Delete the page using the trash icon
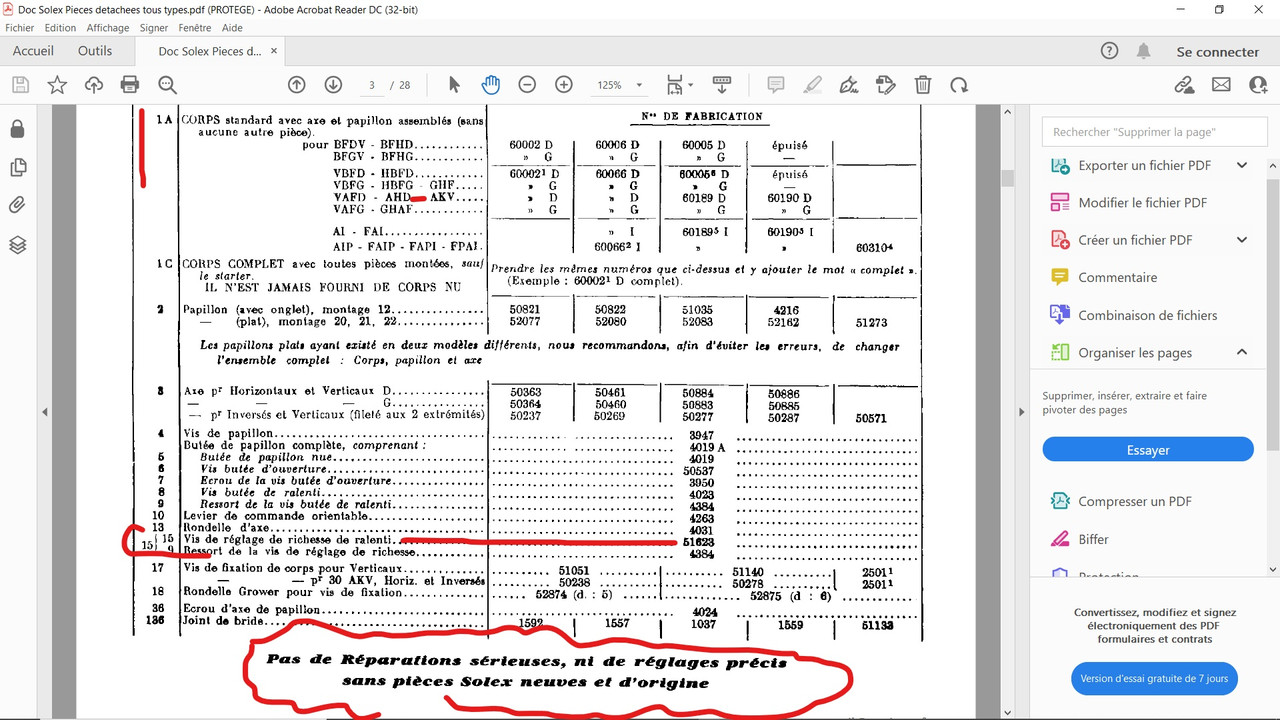This screenshot has height=720, width=1280. [923, 85]
